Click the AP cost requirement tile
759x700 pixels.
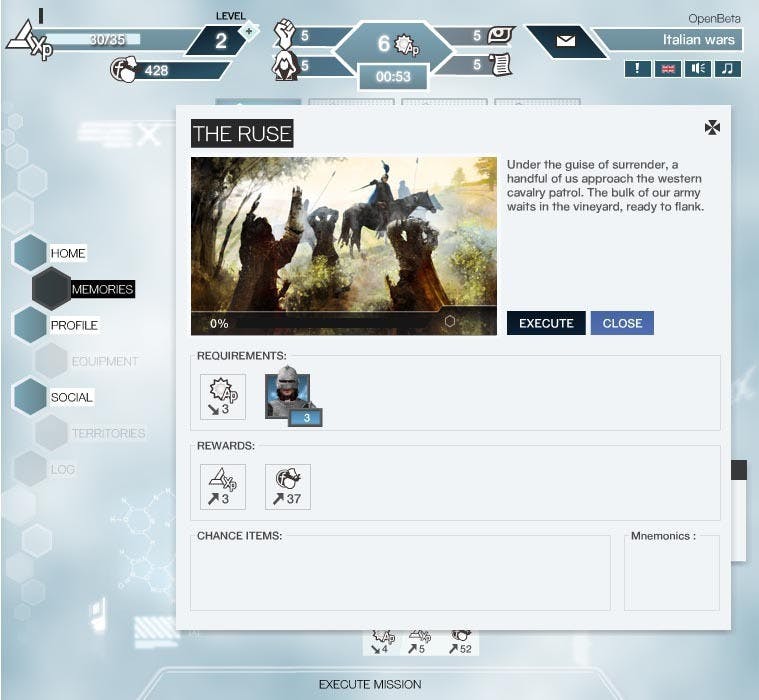pyautogui.click(x=223, y=397)
